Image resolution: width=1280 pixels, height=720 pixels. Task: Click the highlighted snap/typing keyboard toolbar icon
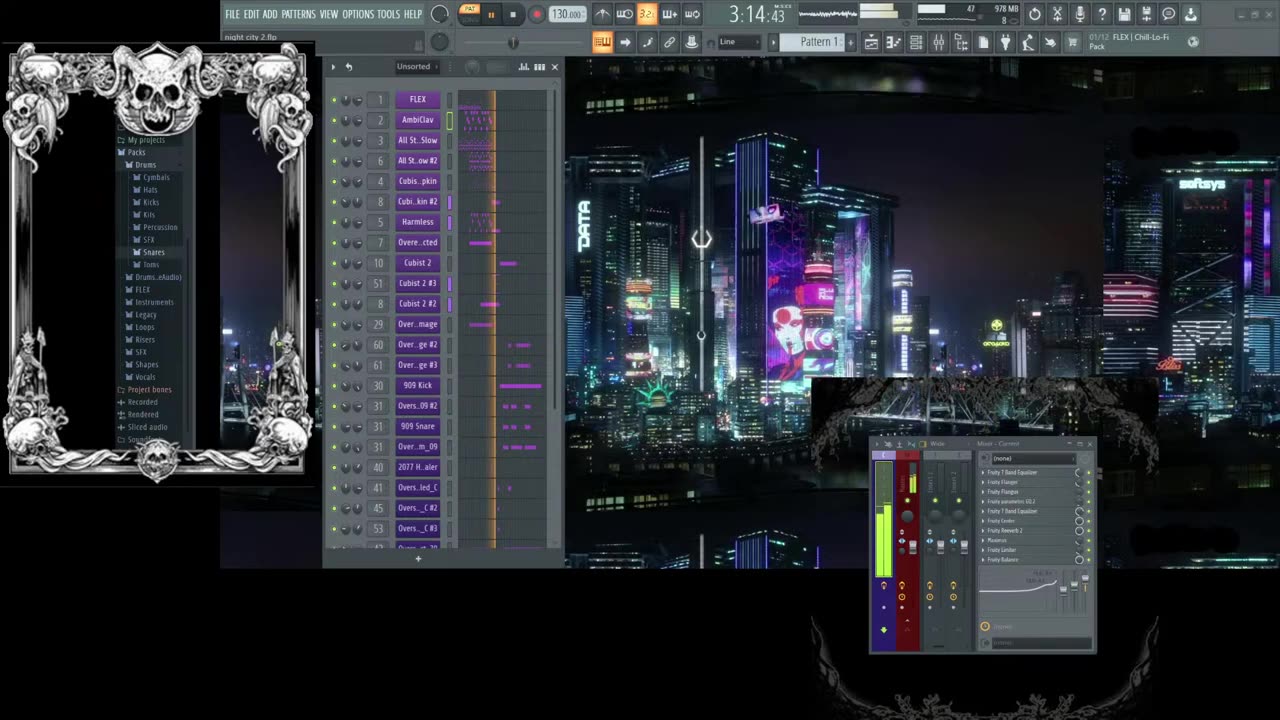[602, 42]
